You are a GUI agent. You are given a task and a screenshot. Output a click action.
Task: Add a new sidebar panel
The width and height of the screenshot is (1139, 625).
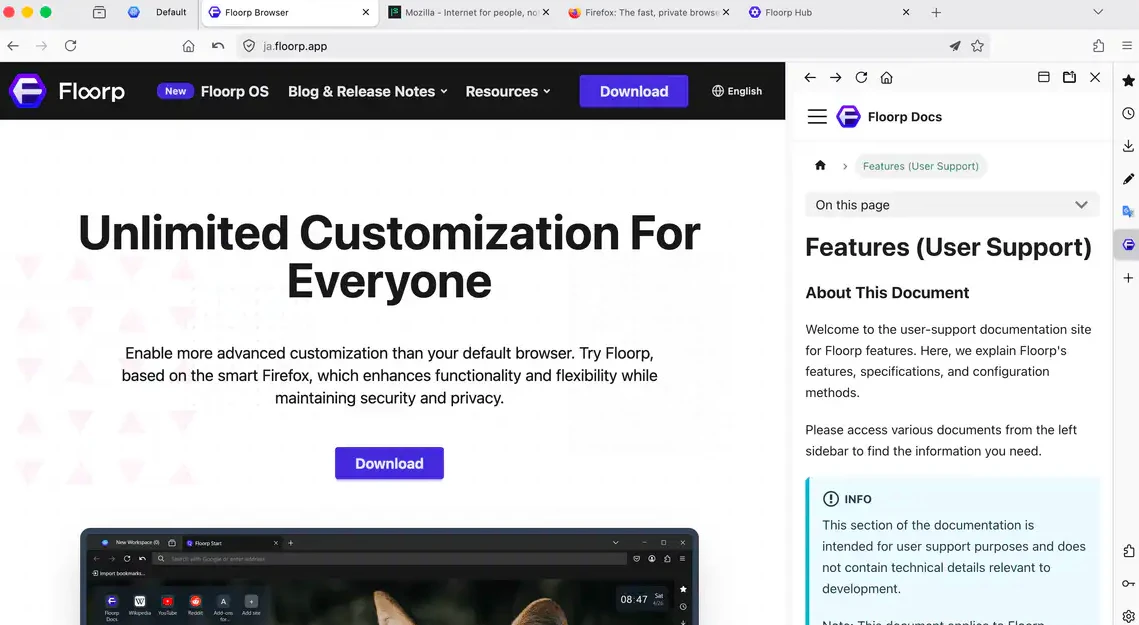tap(1128, 278)
